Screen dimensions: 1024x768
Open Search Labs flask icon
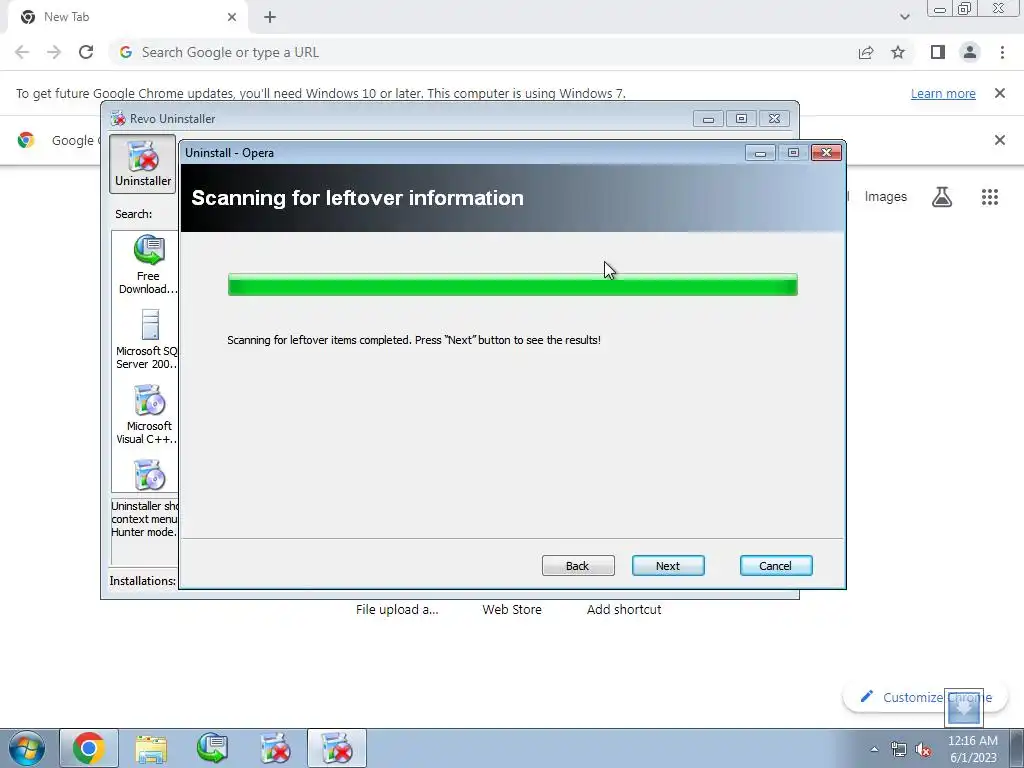[942, 197]
